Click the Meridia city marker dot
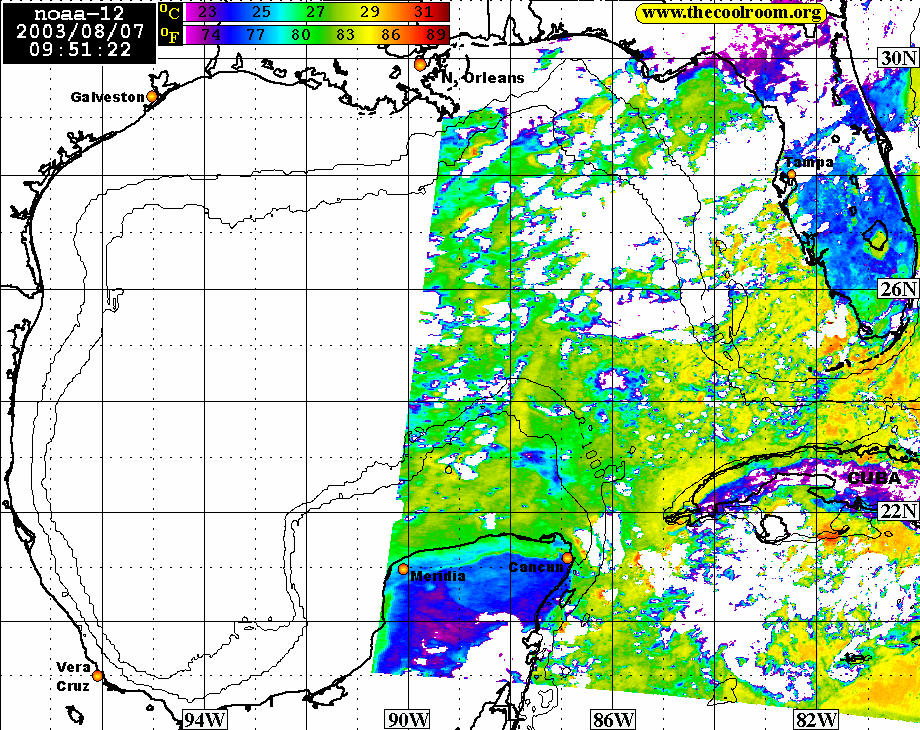 point(403,569)
